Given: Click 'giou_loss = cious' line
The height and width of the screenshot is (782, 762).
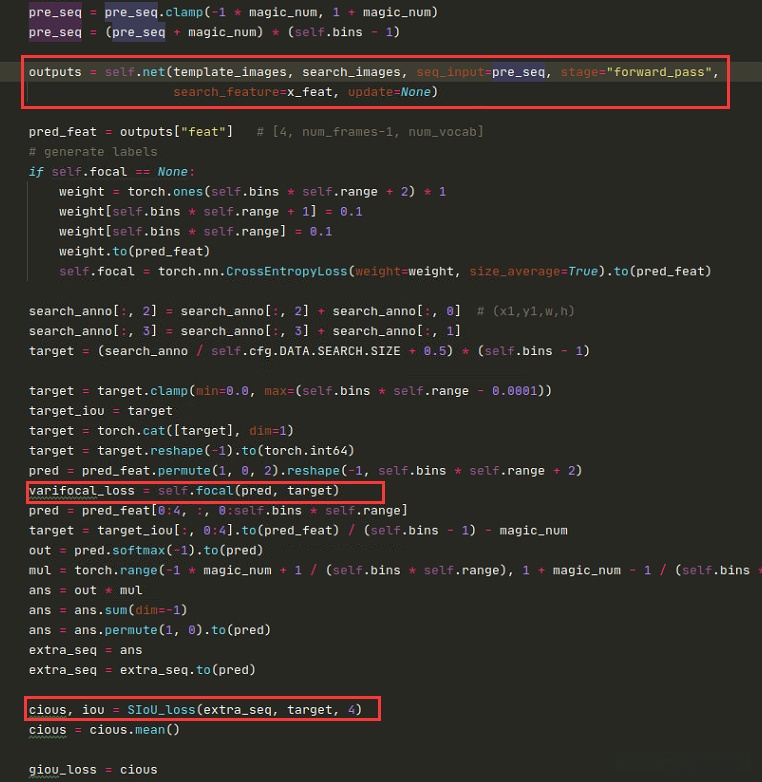Looking at the screenshot, I should [93, 770].
